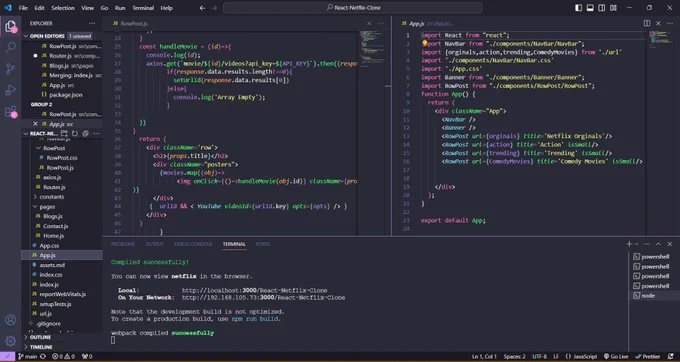Screen dimensions: 680x362
Task: Collapse the OPEN EDITORS section
Action: pyautogui.click(x=47, y=36)
